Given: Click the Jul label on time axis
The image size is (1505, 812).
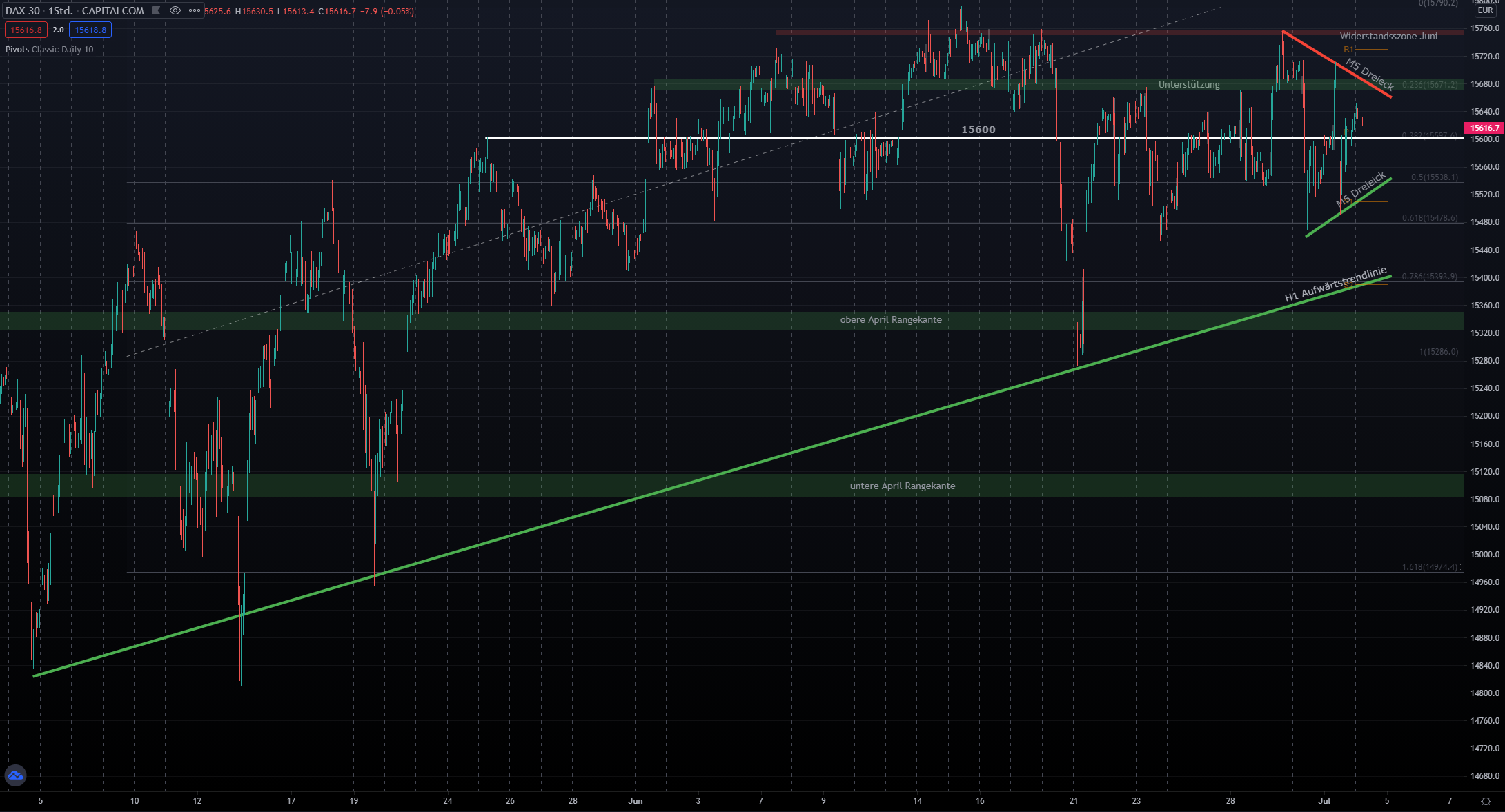Looking at the screenshot, I should click(x=1324, y=801).
